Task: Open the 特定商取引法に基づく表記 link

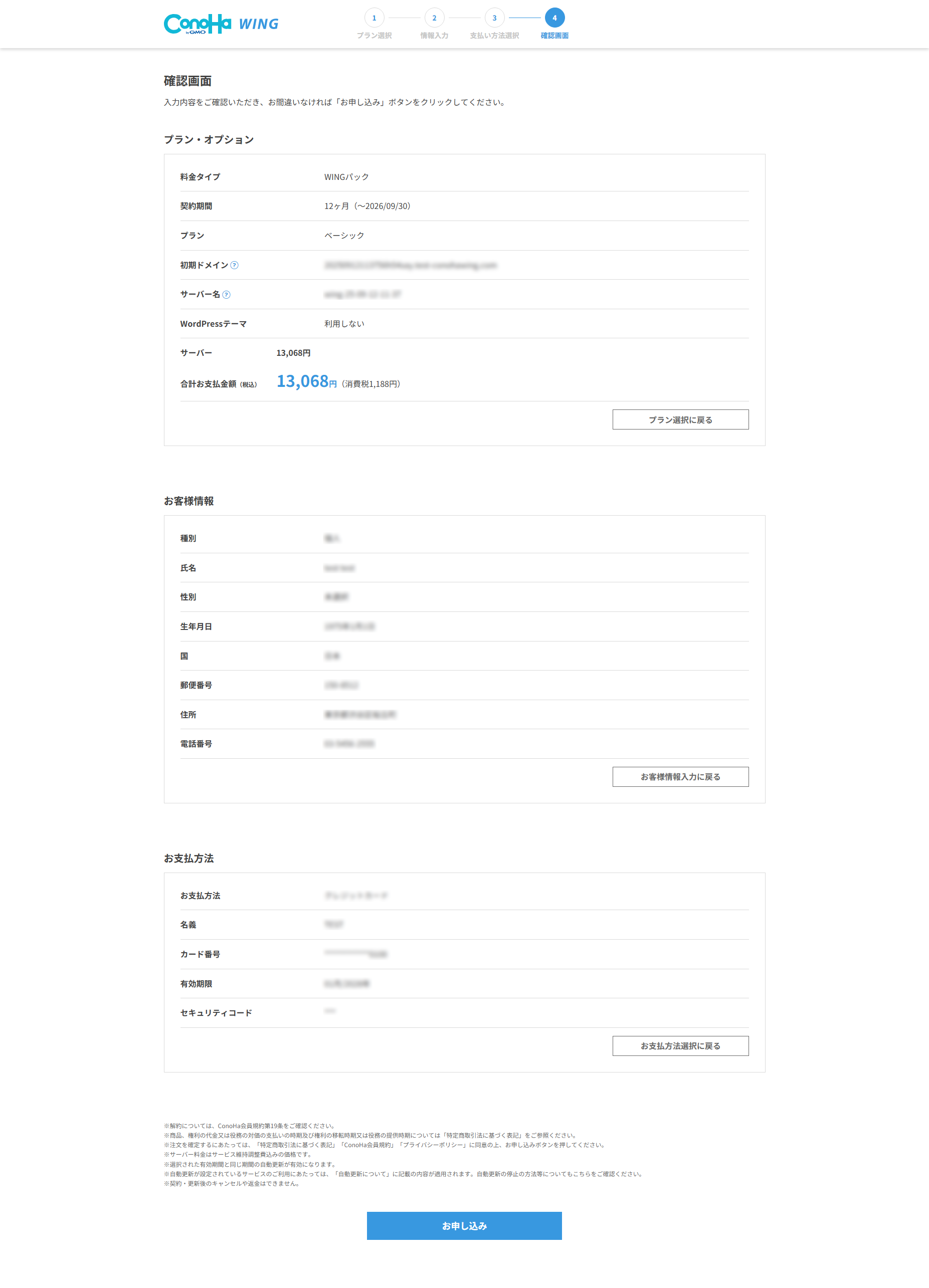Action: point(482,1135)
